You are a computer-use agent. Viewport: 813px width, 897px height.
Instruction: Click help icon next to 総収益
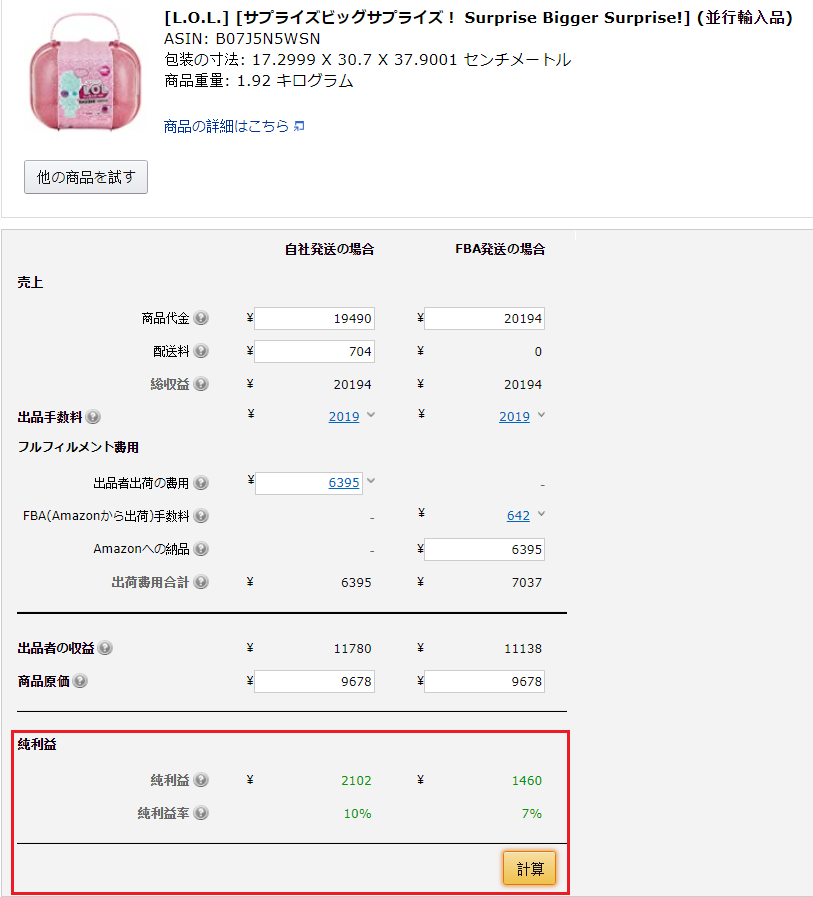(x=201, y=384)
